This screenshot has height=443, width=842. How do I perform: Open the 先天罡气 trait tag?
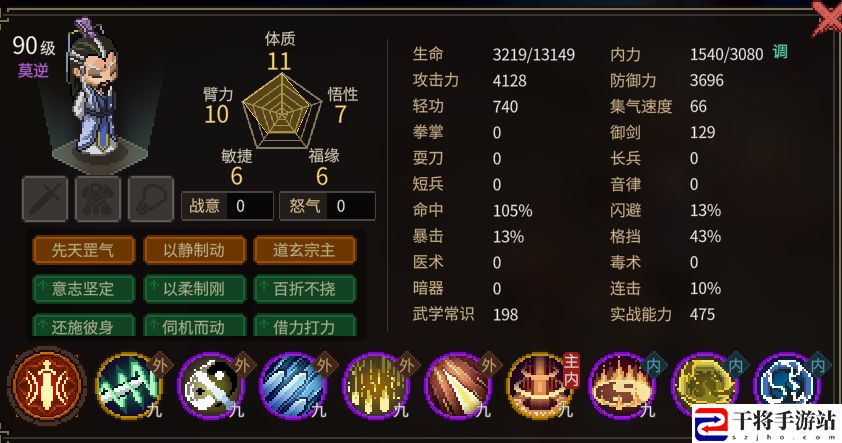(x=83, y=250)
